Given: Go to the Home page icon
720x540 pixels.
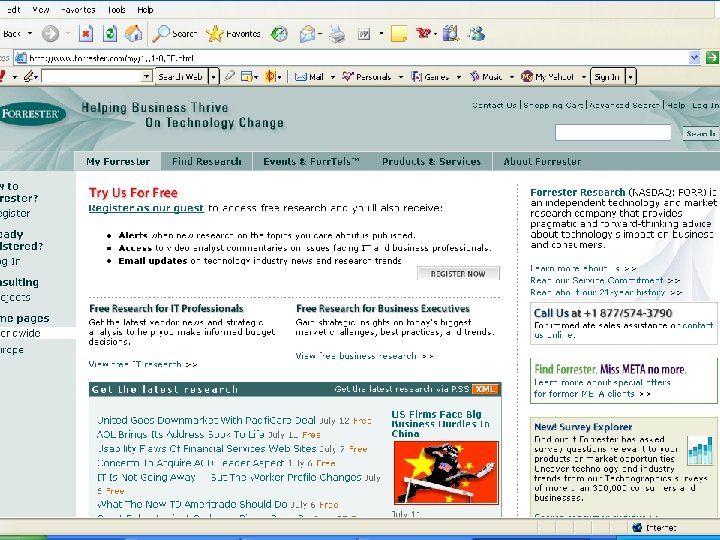Looking at the screenshot, I should point(134,34).
